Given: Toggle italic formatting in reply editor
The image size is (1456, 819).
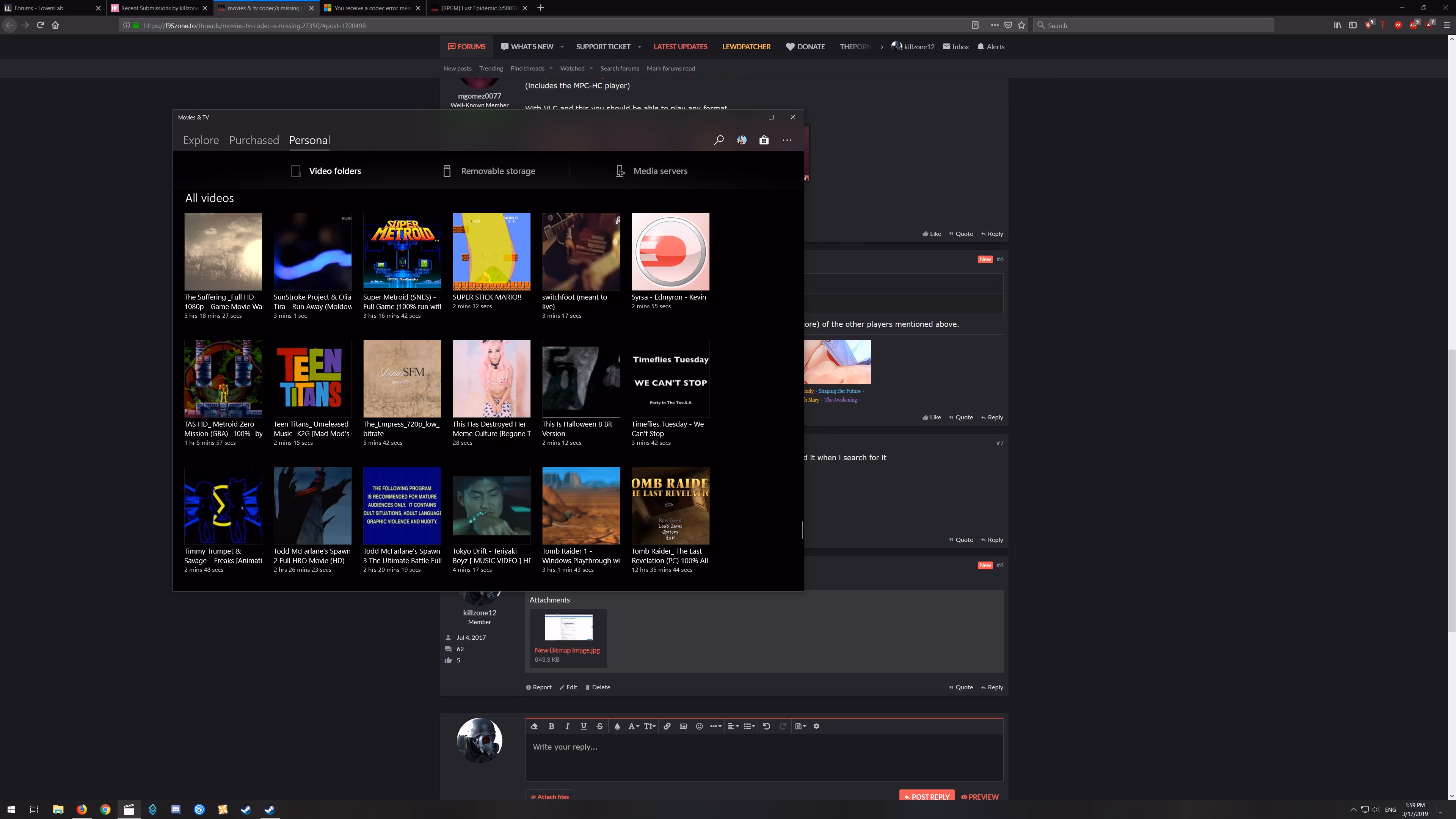Looking at the screenshot, I should point(568,726).
